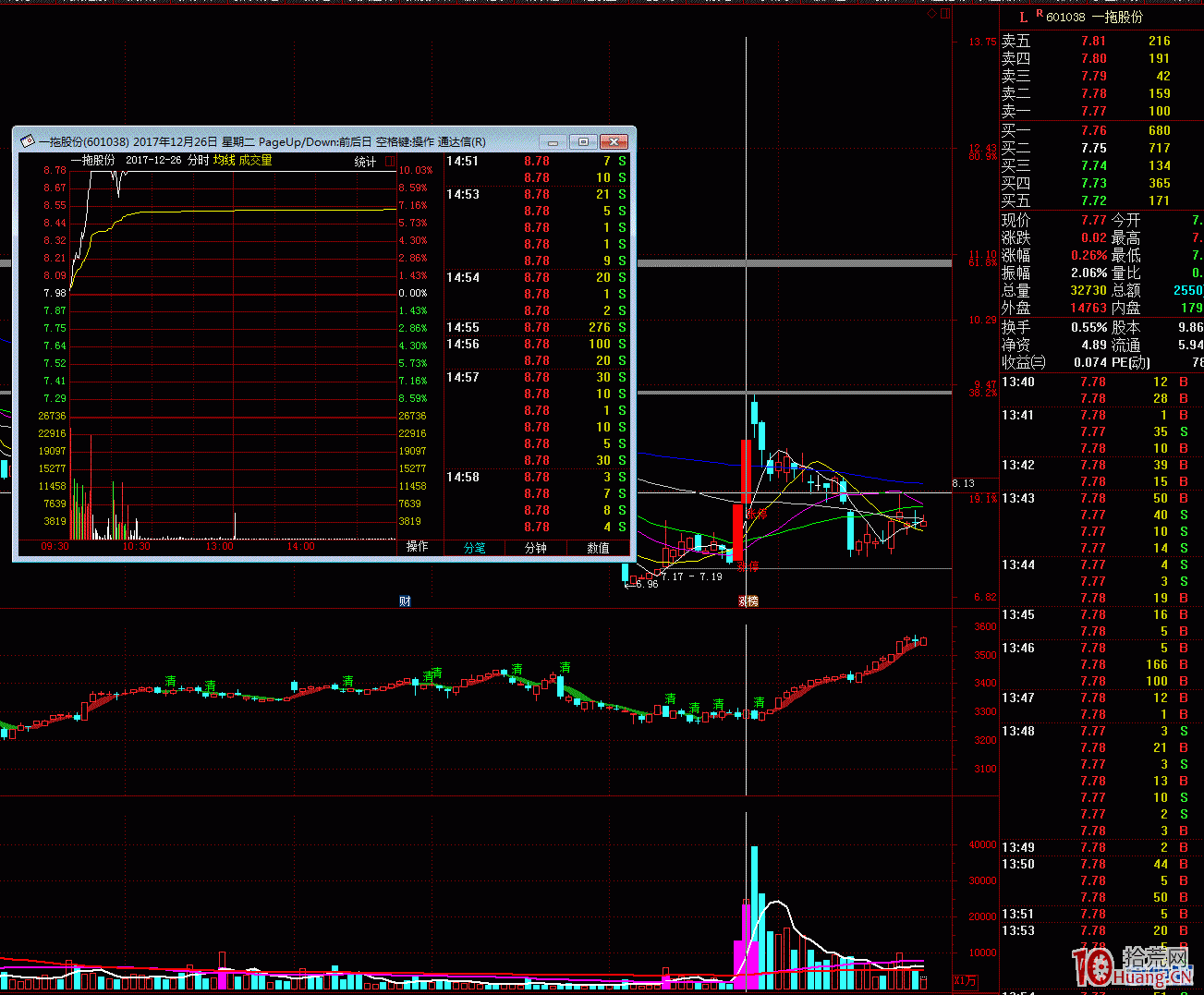1204x995 pixels.
Task: Click the 涨榜 marker under the K-line chart
Action: click(x=748, y=601)
